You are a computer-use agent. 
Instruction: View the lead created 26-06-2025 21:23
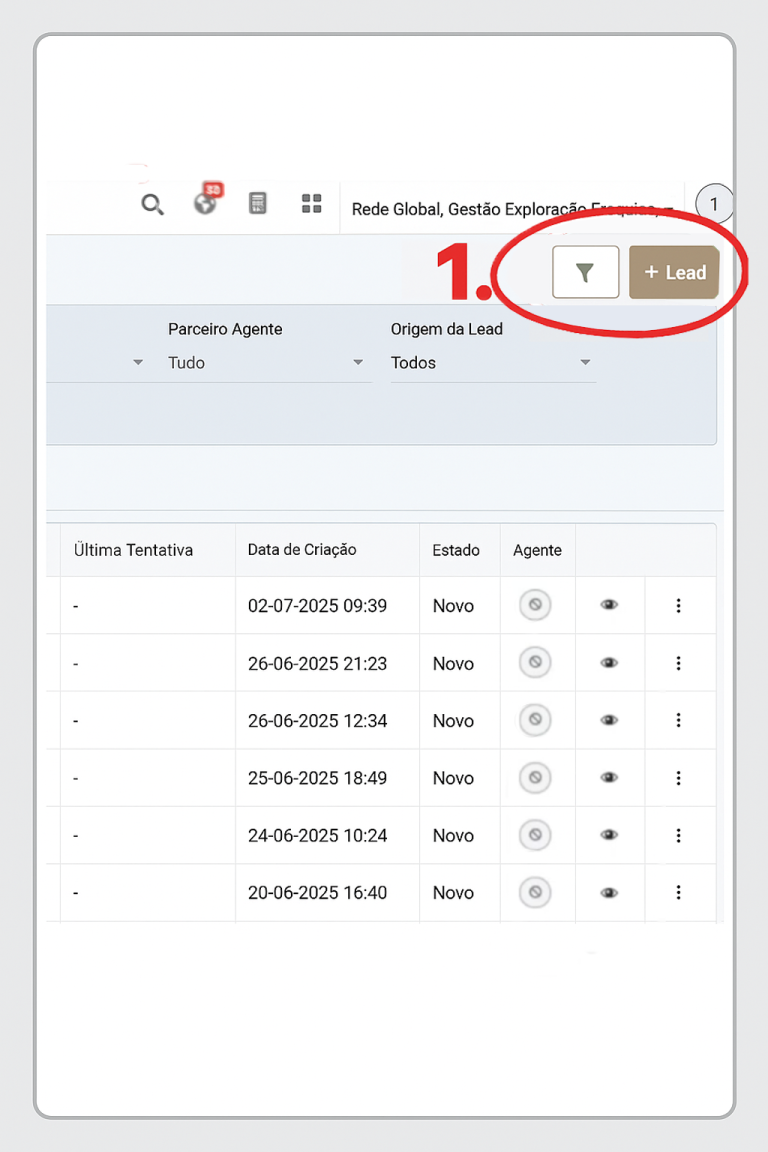(x=609, y=663)
